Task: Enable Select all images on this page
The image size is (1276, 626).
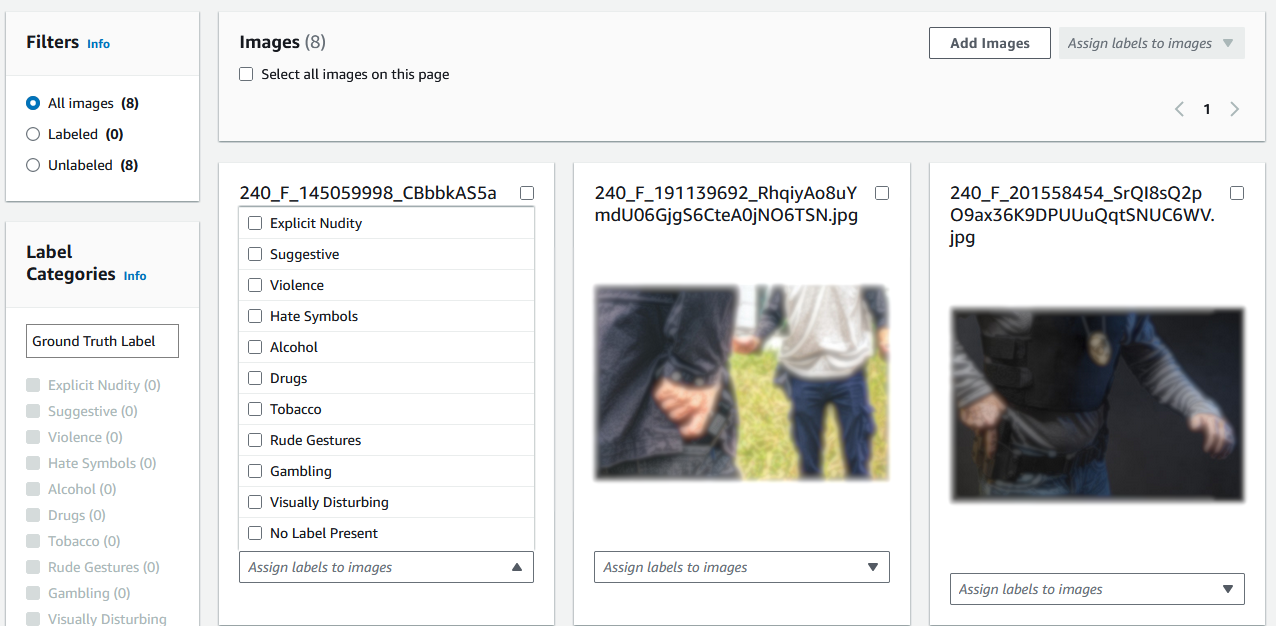Action: (245, 74)
